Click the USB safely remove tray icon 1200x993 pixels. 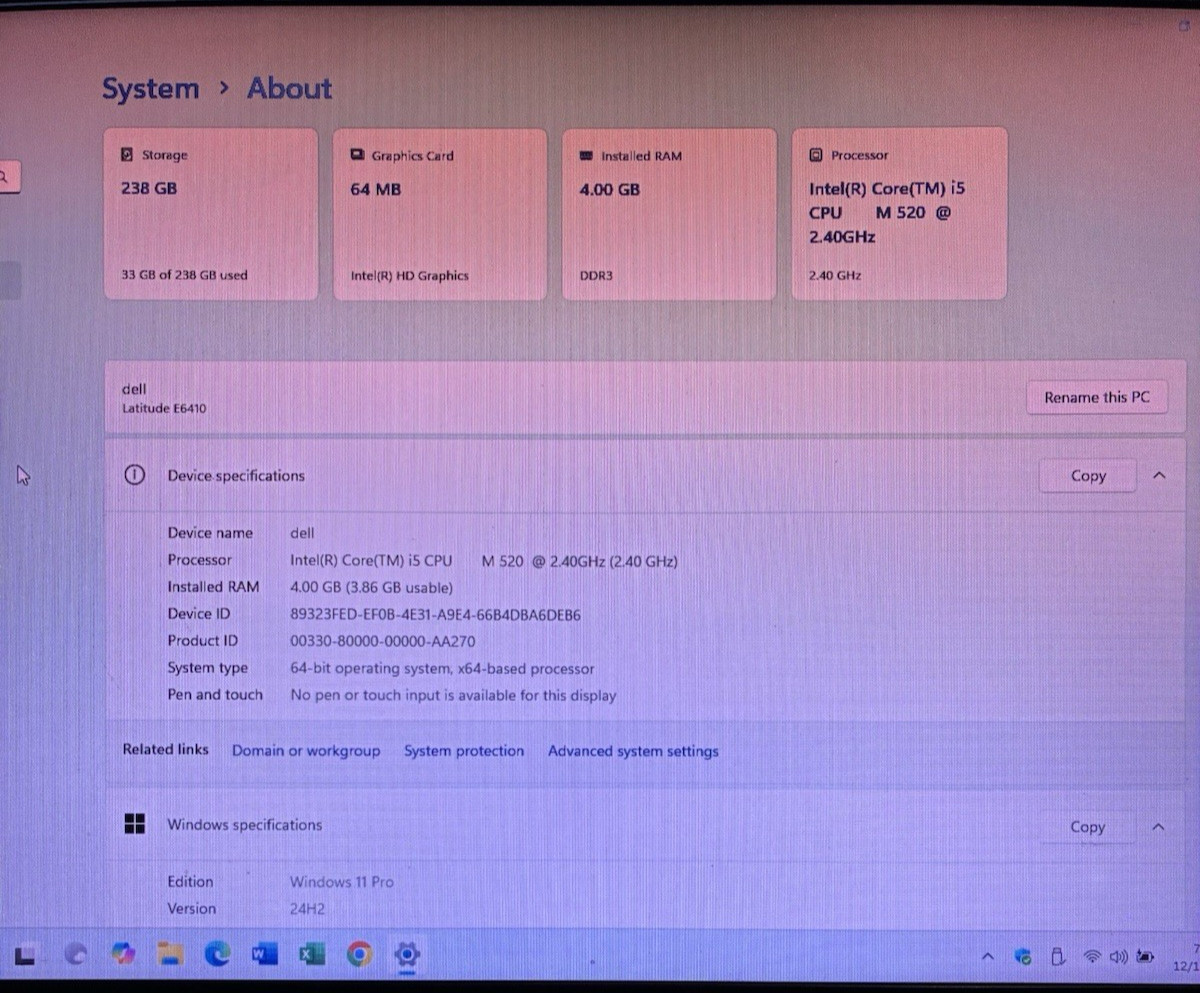(x=1057, y=957)
